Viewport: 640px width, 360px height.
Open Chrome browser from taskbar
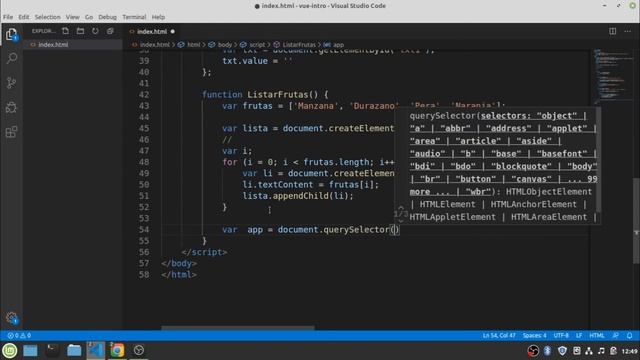point(117,351)
